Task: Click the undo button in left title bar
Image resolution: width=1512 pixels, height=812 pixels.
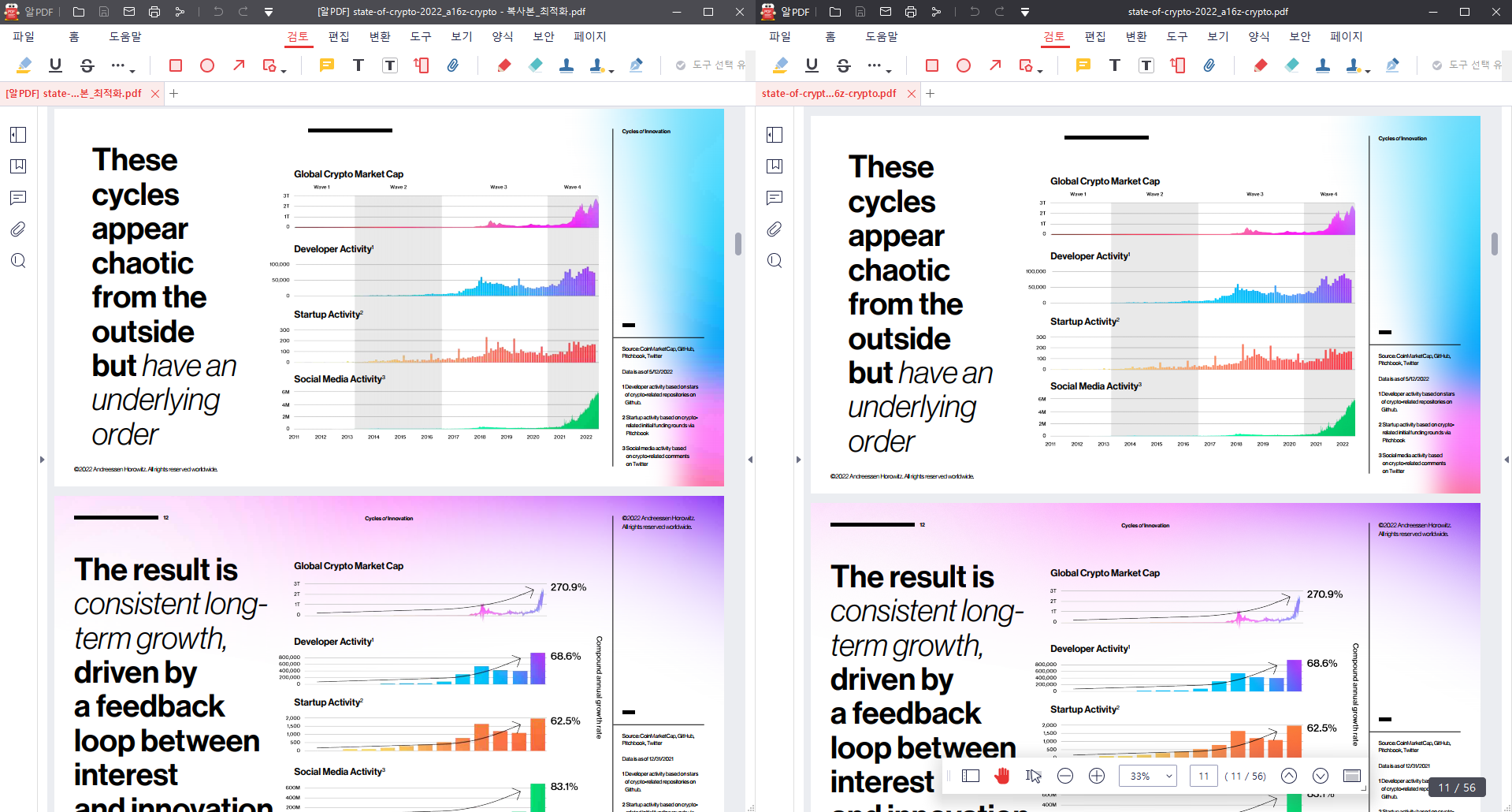Action: [218, 12]
